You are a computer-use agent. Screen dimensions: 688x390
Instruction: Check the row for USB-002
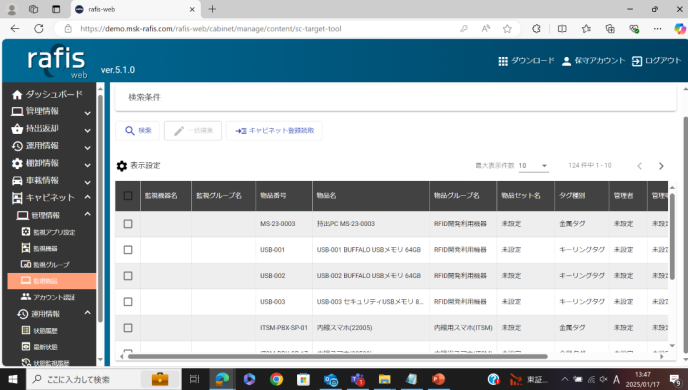[x=128, y=276]
